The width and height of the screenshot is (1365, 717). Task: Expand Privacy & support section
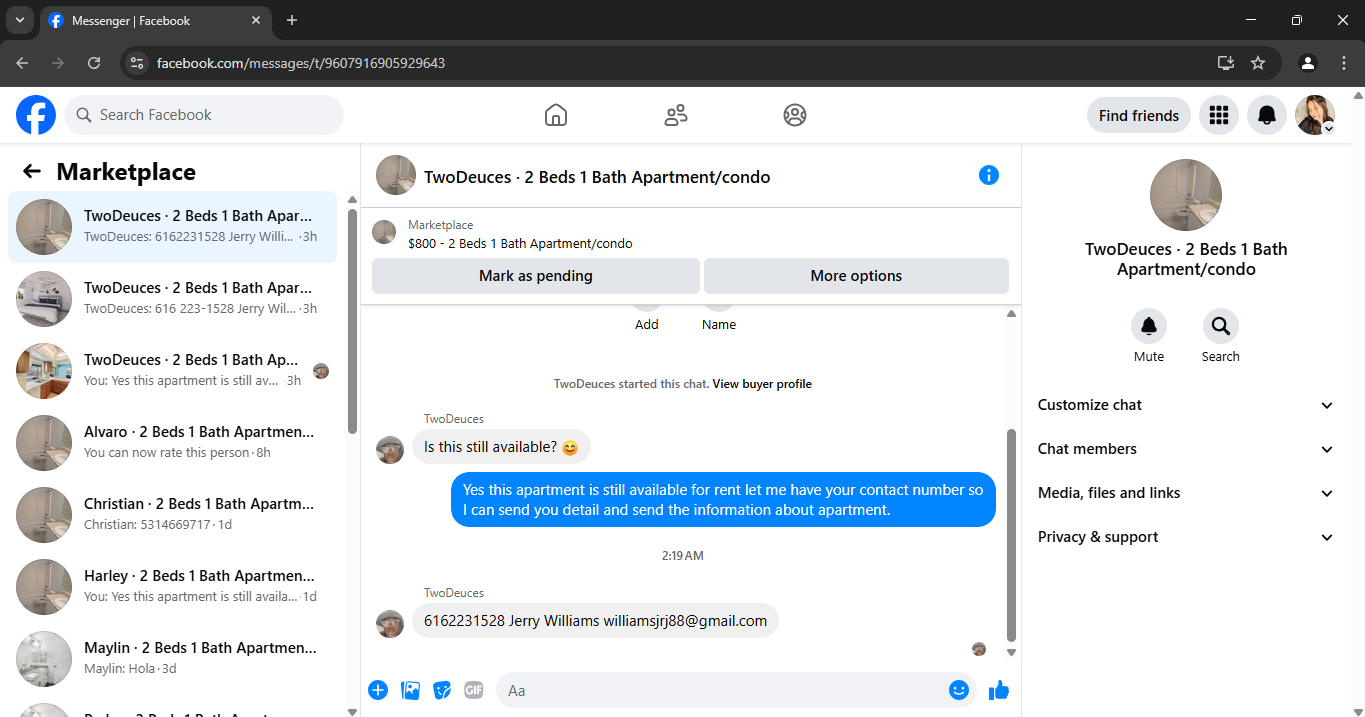click(1186, 537)
